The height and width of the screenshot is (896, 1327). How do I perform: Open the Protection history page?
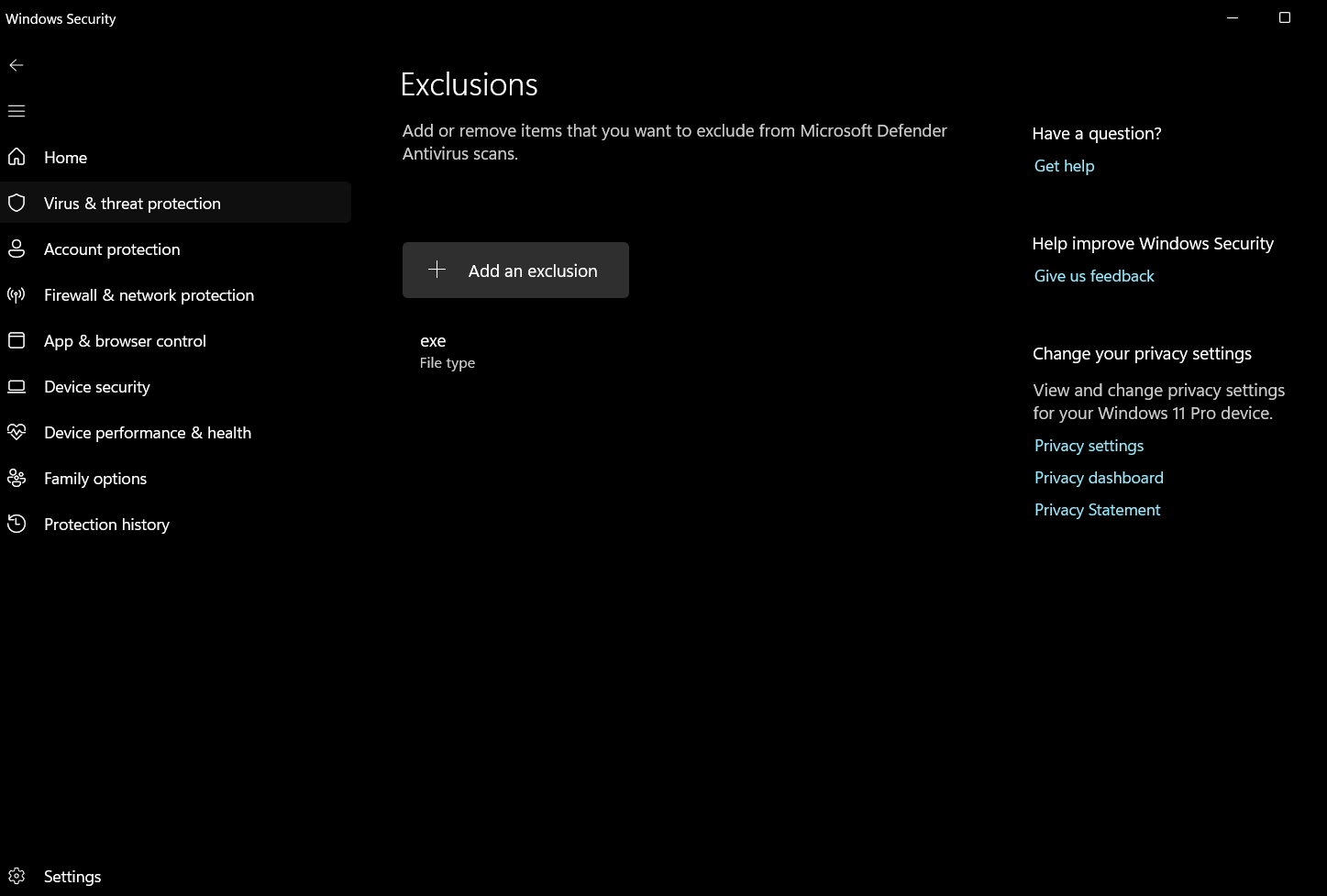(x=106, y=524)
